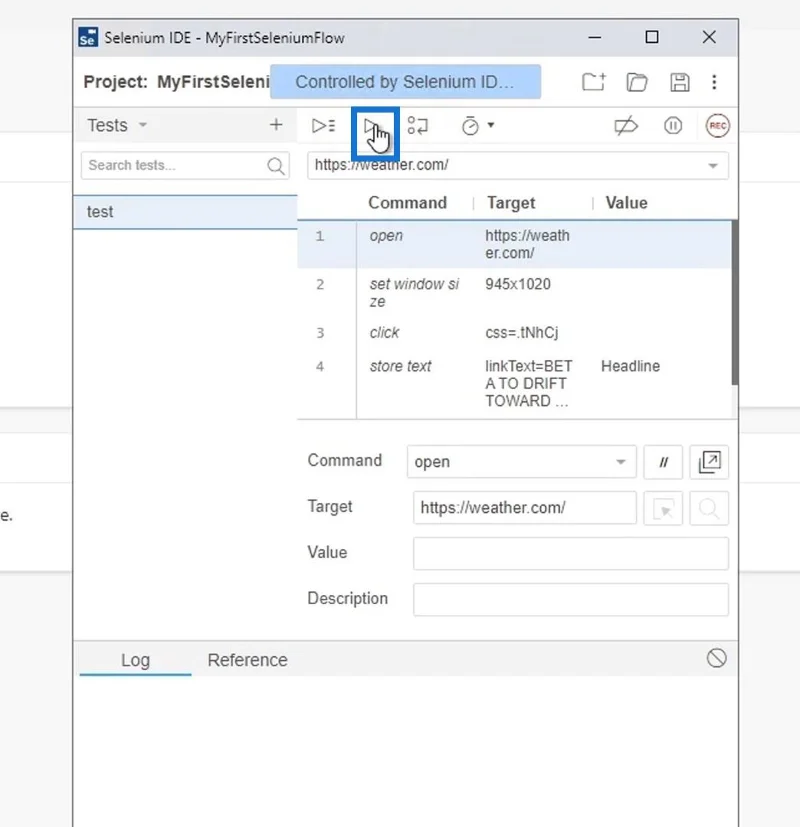
Task: Click Value column header
Action: tap(626, 203)
